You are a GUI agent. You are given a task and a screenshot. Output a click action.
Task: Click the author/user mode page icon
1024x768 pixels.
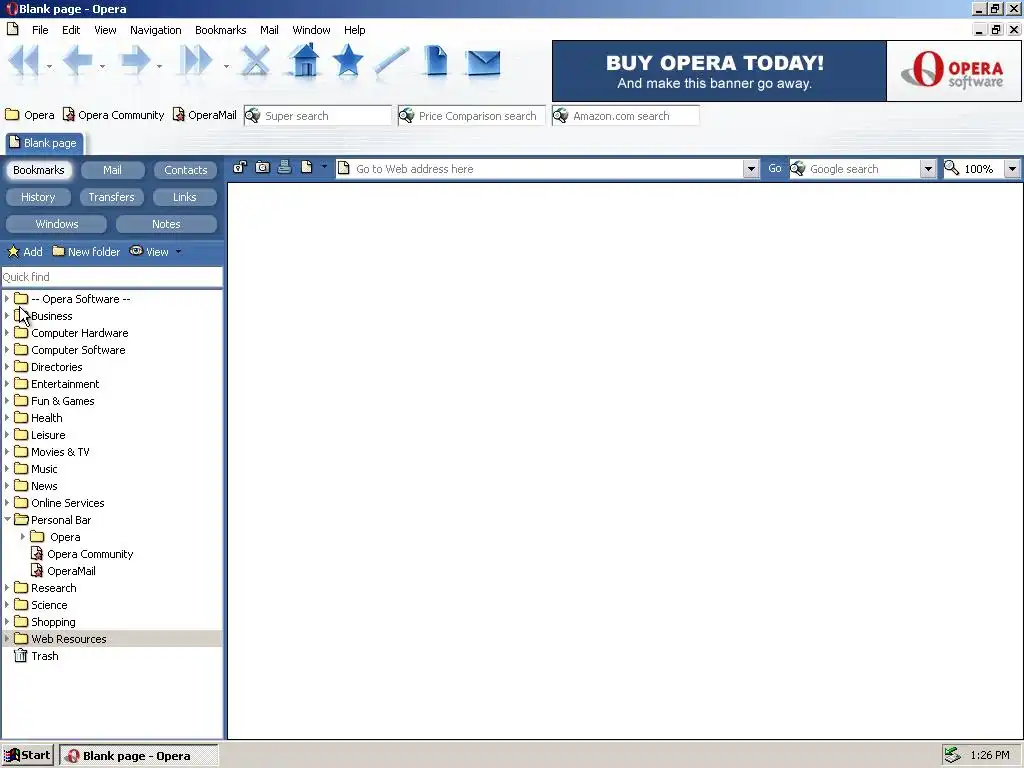306,167
